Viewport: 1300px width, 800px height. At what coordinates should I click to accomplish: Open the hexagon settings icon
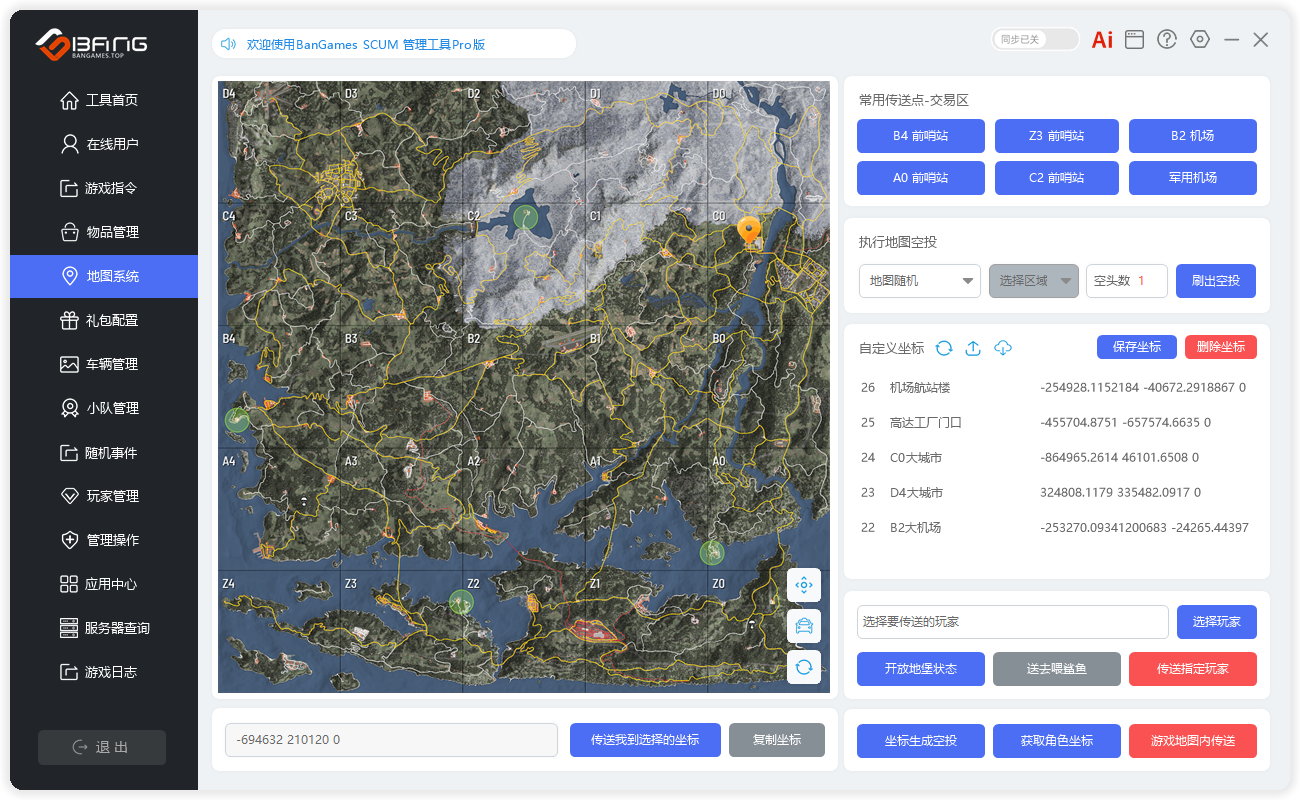click(1200, 40)
